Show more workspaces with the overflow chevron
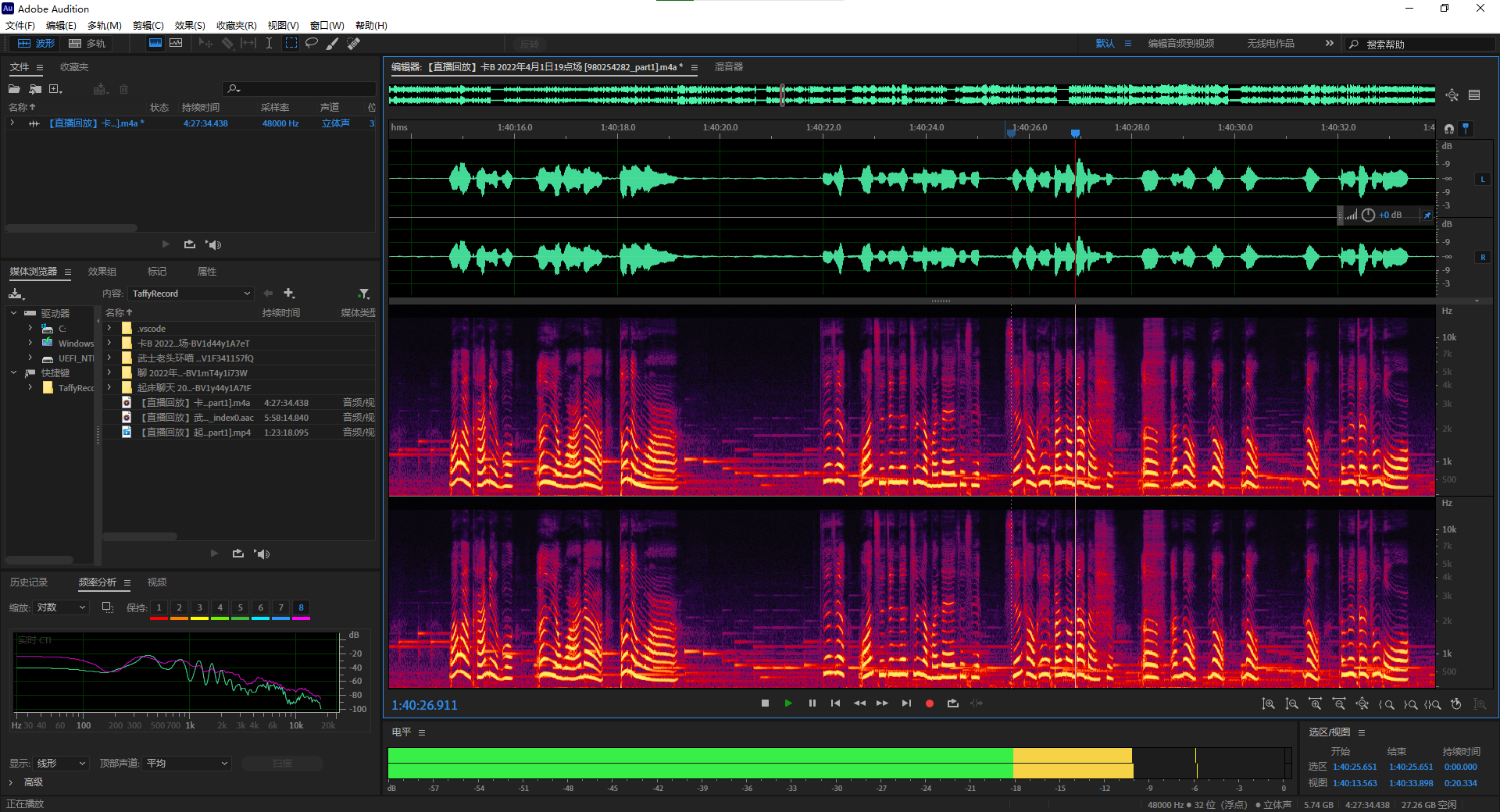This screenshot has height=812, width=1500. (1329, 44)
